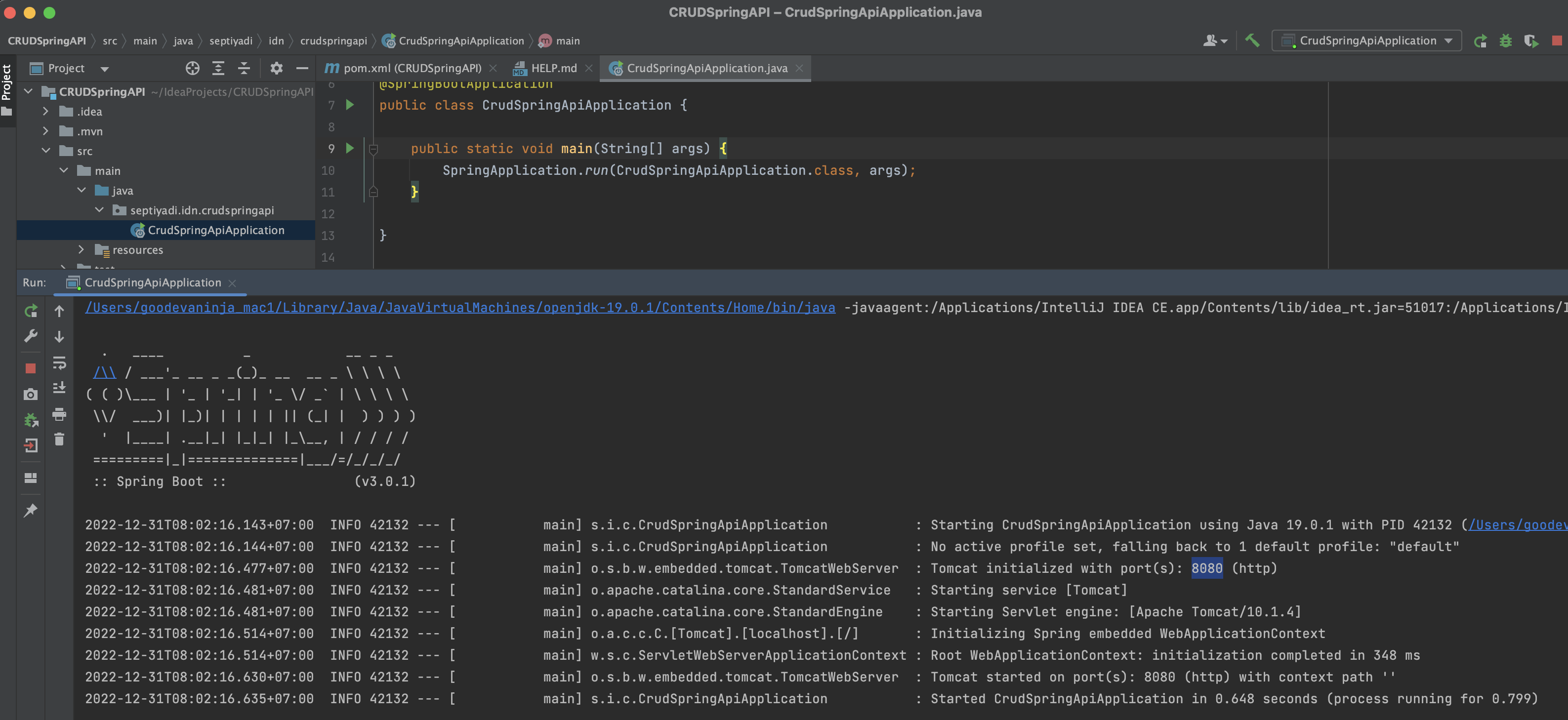
Task: Build the project with the hammer icon
Action: tap(1252, 40)
